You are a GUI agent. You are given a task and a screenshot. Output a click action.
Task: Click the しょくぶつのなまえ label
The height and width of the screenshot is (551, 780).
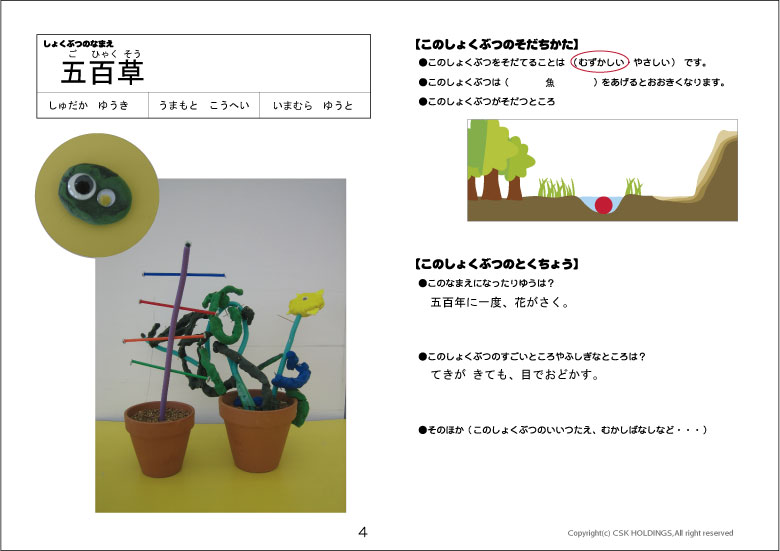point(78,44)
